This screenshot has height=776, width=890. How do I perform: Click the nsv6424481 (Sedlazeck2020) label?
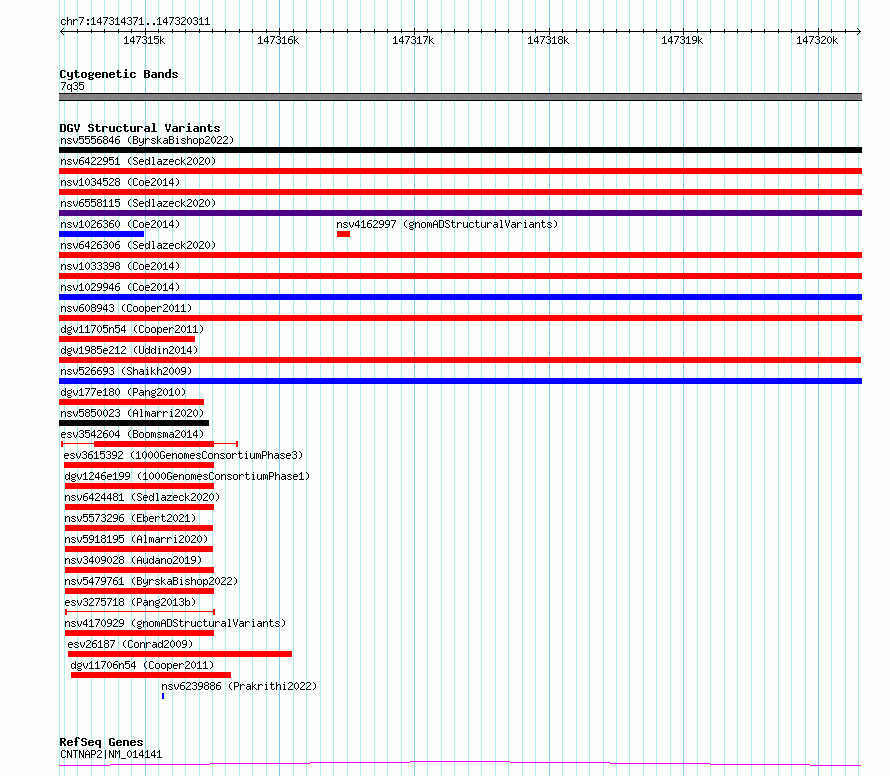[142, 497]
